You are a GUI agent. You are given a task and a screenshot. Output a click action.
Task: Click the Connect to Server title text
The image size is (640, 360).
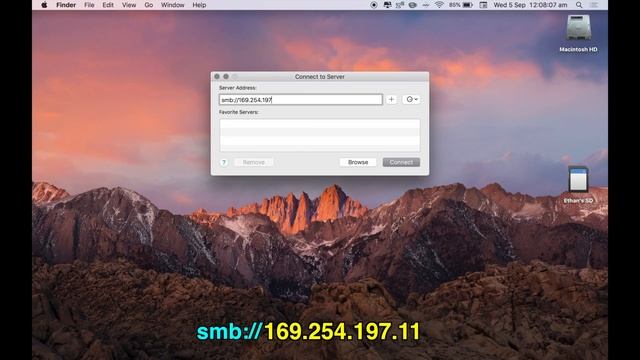pos(320,77)
